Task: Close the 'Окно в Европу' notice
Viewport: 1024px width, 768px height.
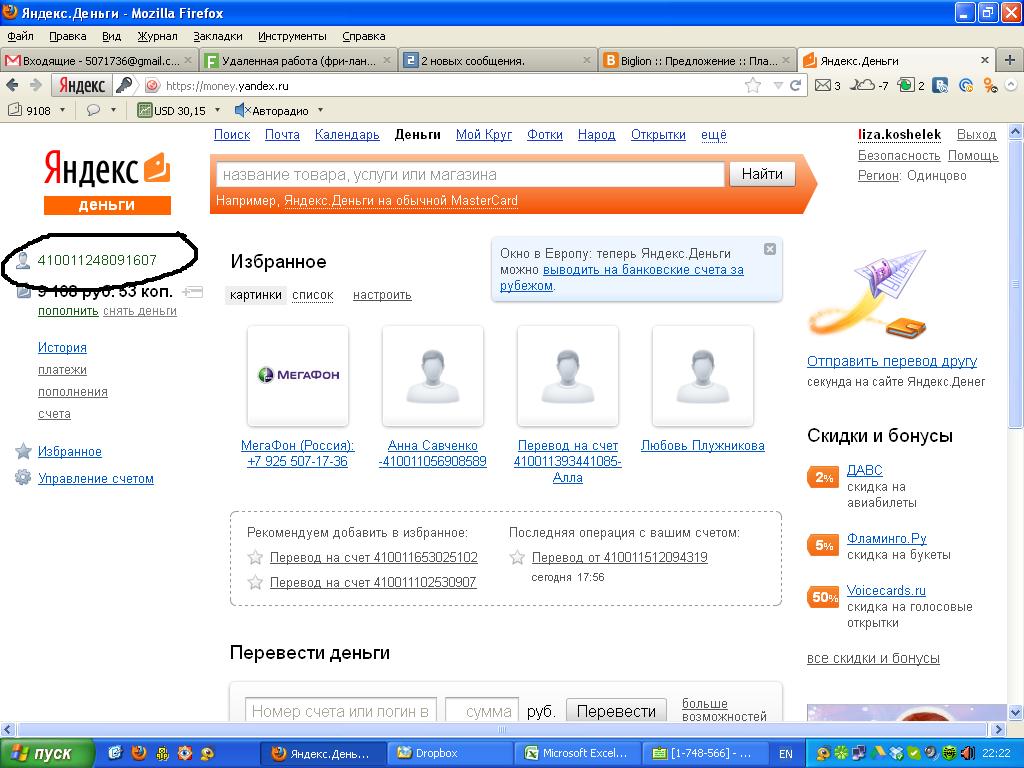Action: click(770, 249)
